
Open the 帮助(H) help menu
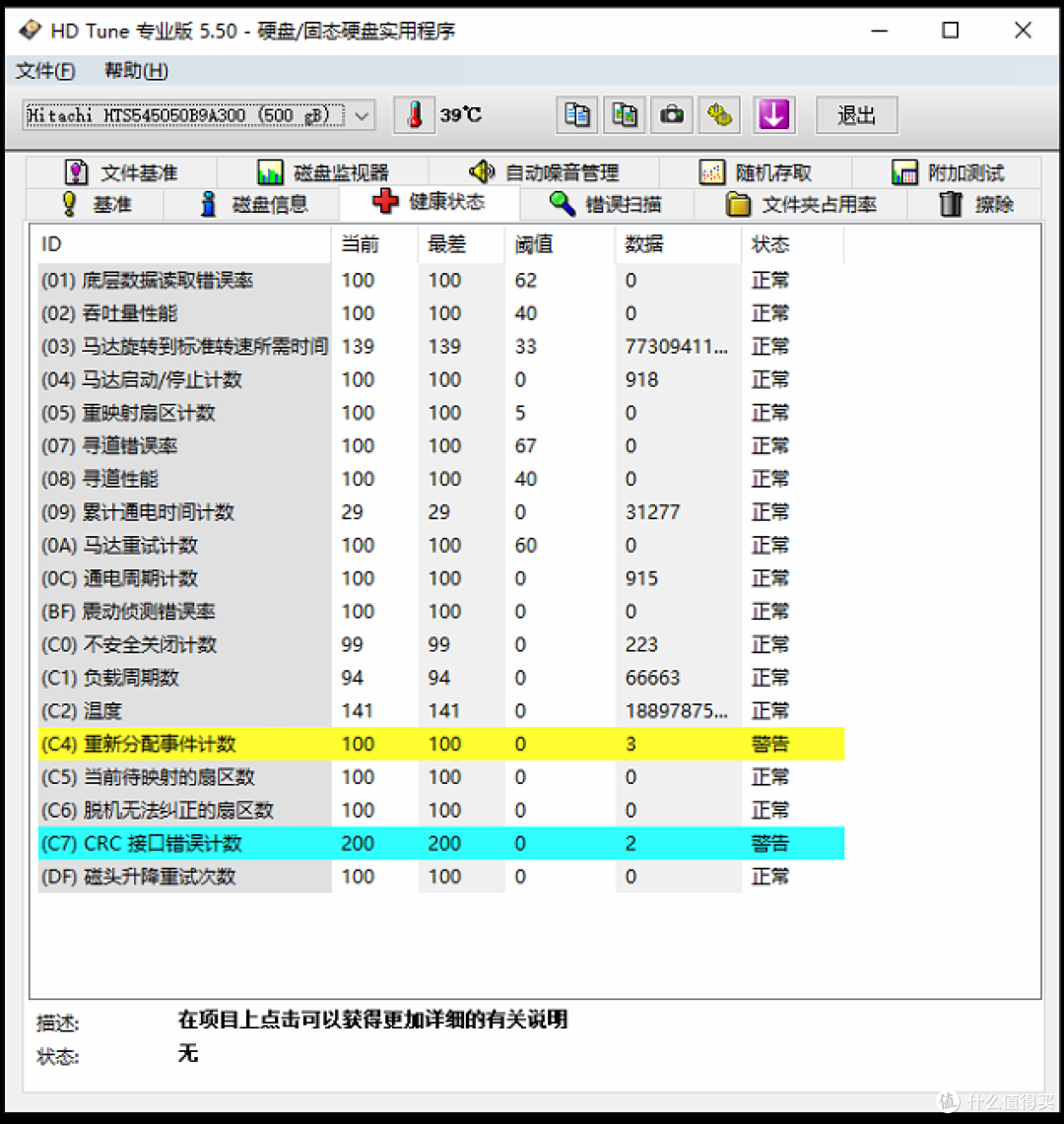(135, 70)
